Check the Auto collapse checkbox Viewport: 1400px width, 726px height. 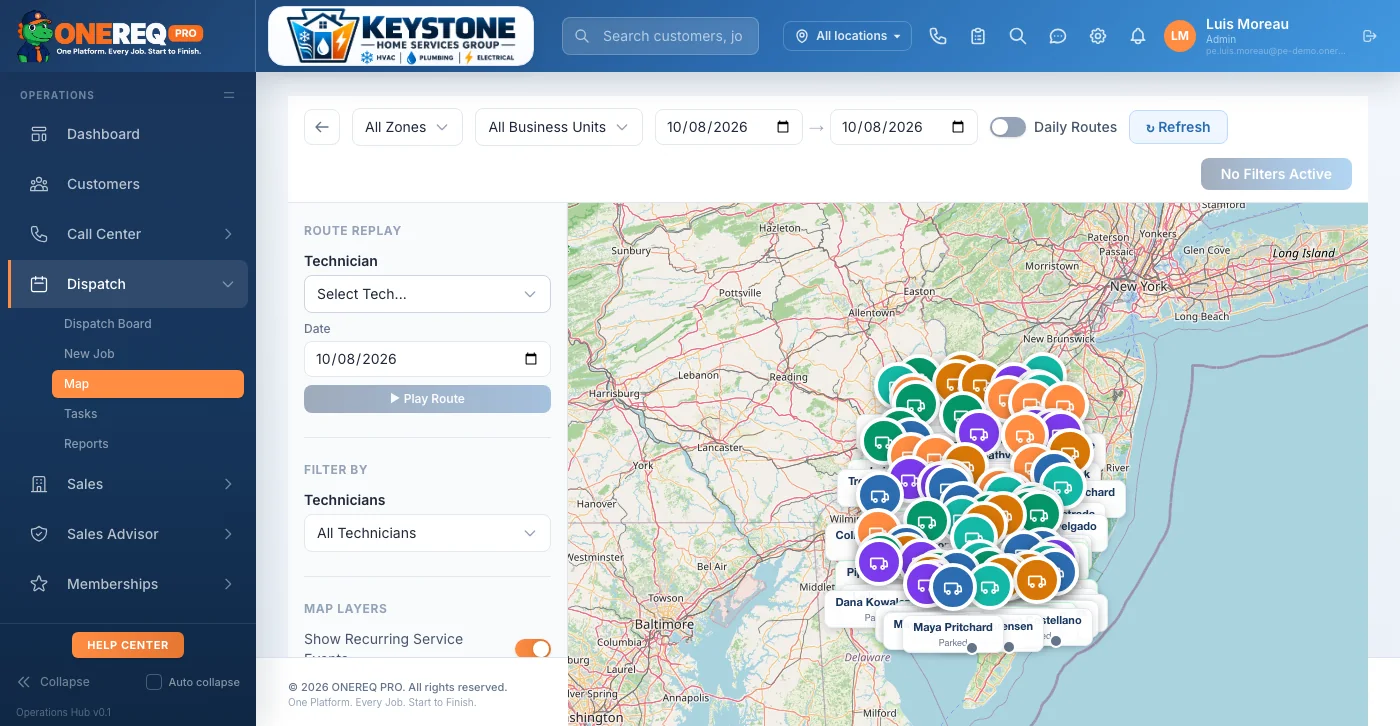coord(154,682)
